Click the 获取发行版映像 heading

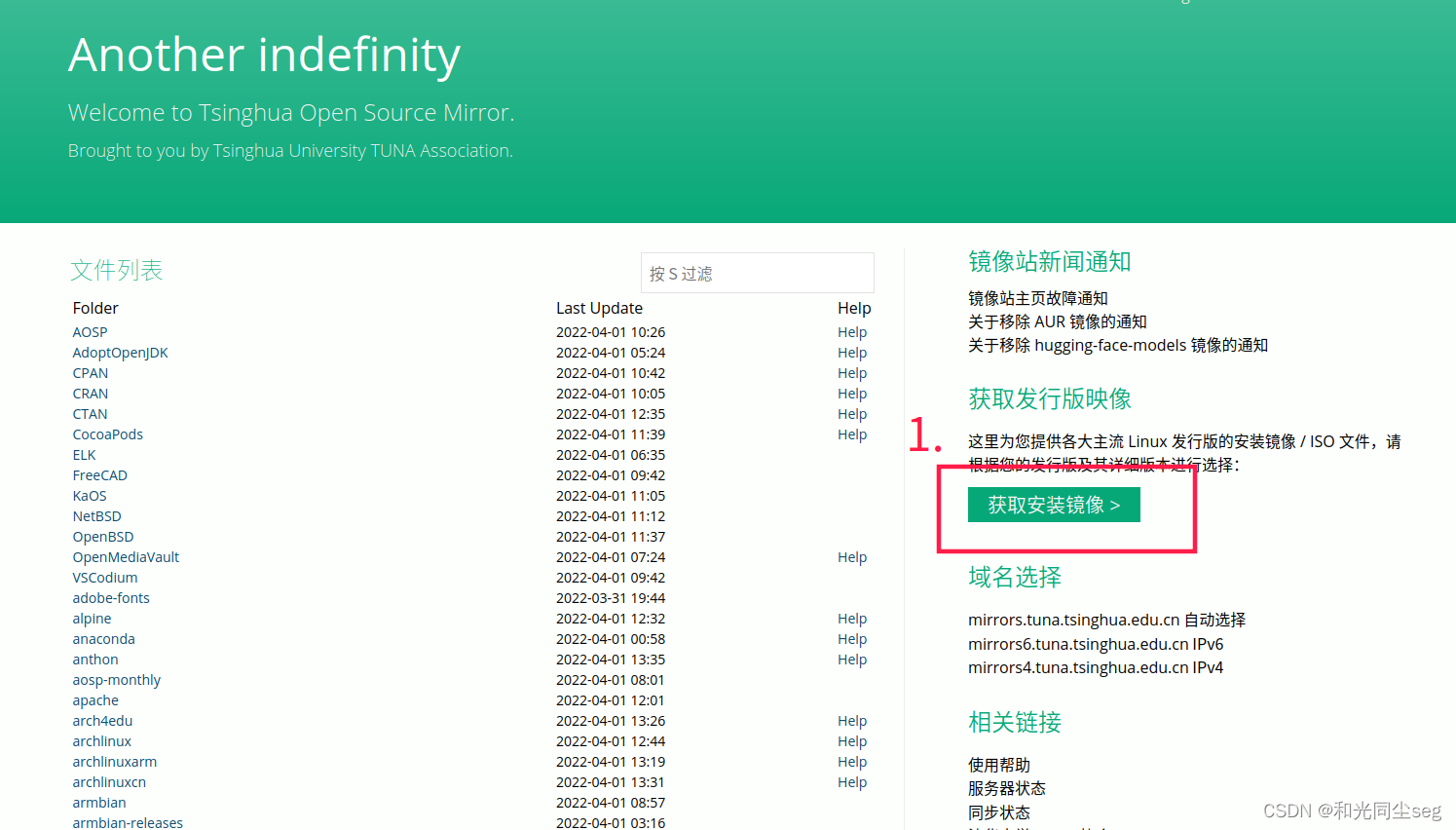coord(1050,398)
